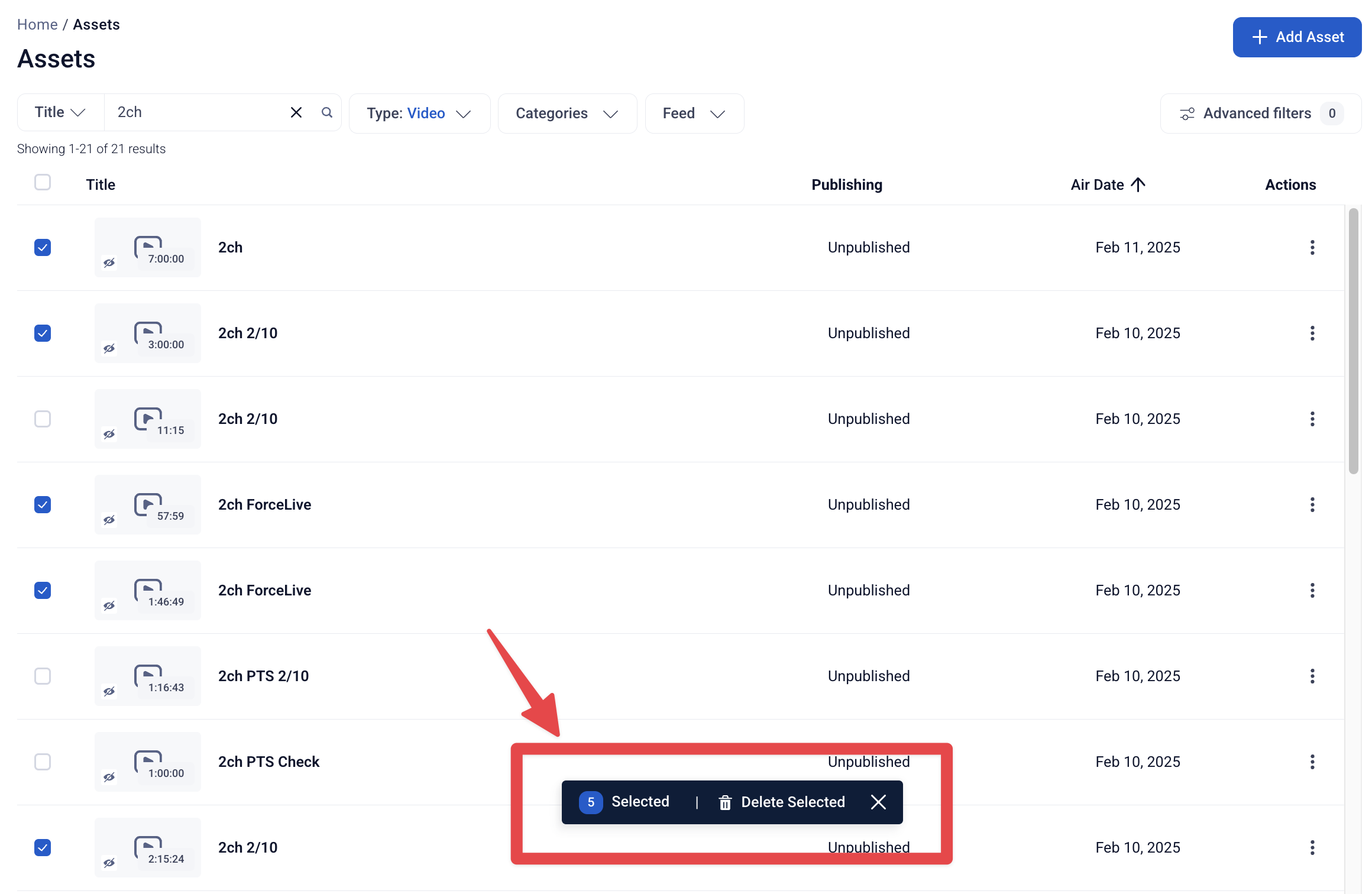Open actions menu for 2ch 2/10 3:00:00 row

point(1312,333)
